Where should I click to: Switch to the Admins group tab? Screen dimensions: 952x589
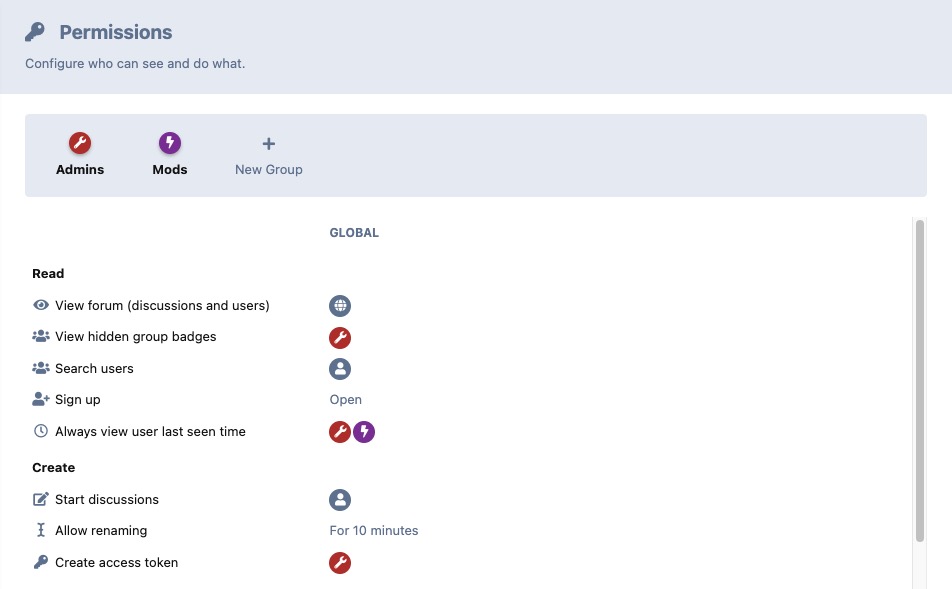[x=80, y=155]
